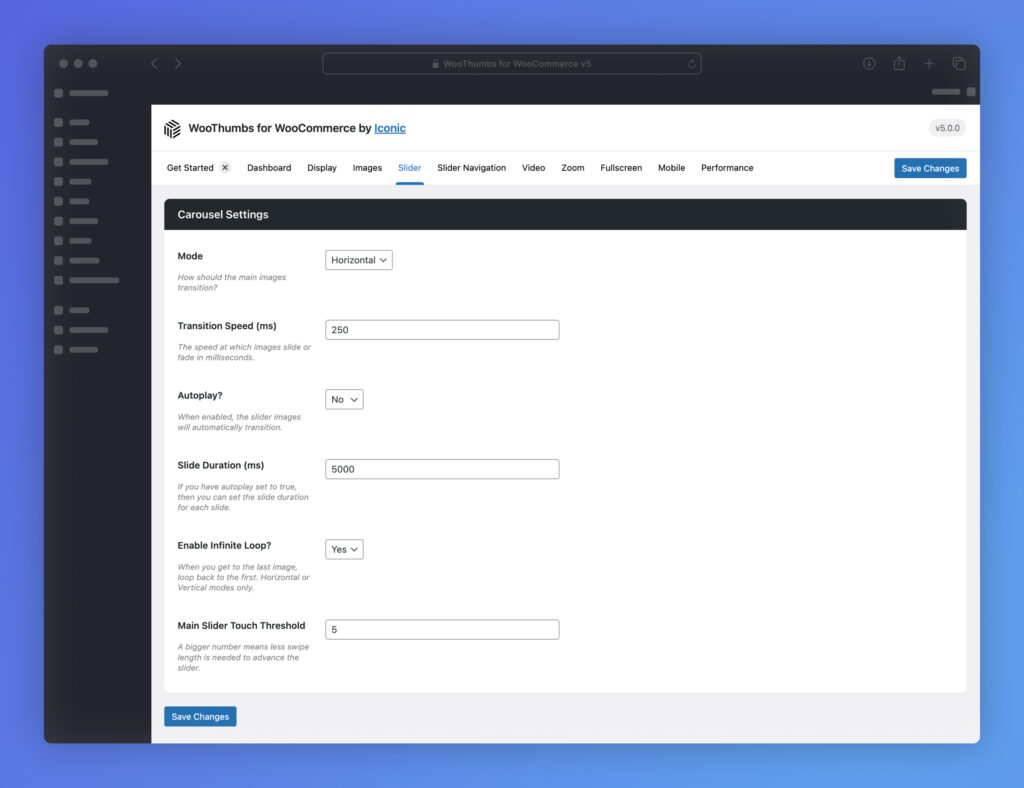Click the share icon in the browser toolbar
Screen dimensions: 1024x788
pos(898,62)
